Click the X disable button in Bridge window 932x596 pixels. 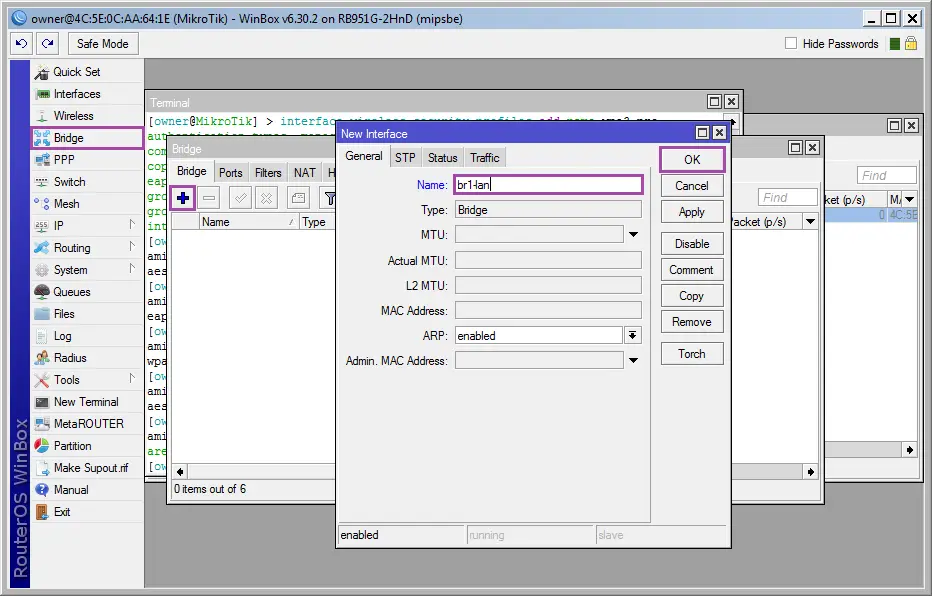(x=266, y=198)
